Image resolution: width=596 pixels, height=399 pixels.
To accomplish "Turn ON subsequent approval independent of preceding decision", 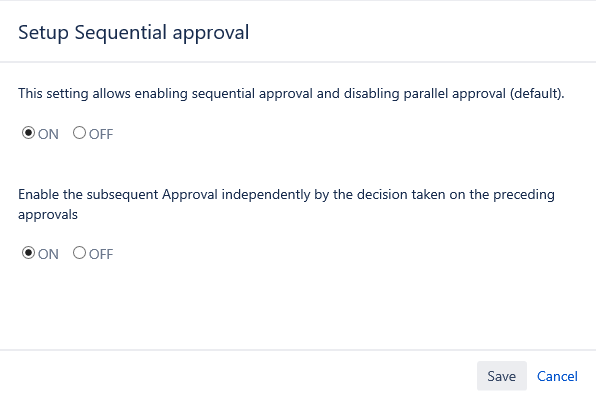I will [29, 253].
